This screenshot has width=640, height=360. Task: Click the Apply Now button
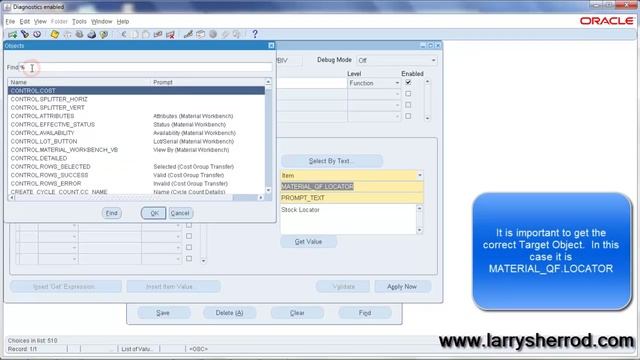click(x=402, y=287)
